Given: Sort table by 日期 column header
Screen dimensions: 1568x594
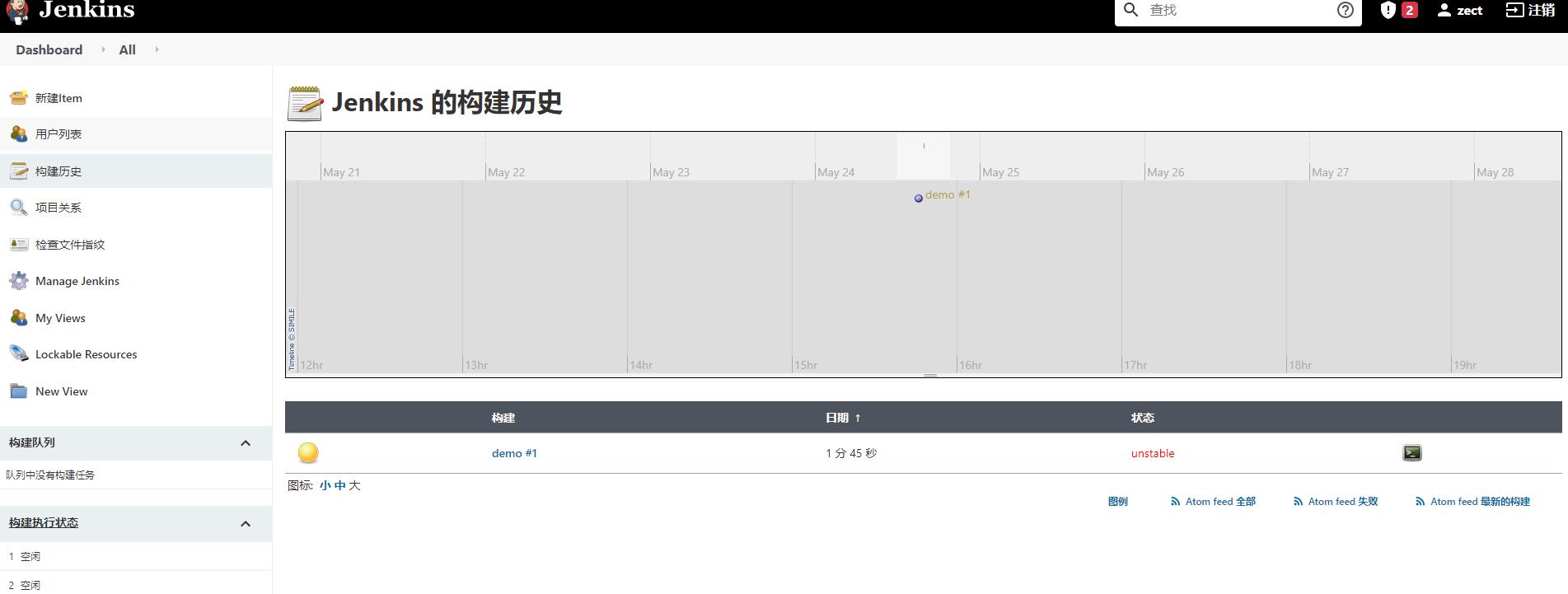Looking at the screenshot, I should pyautogui.click(x=843, y=418).
